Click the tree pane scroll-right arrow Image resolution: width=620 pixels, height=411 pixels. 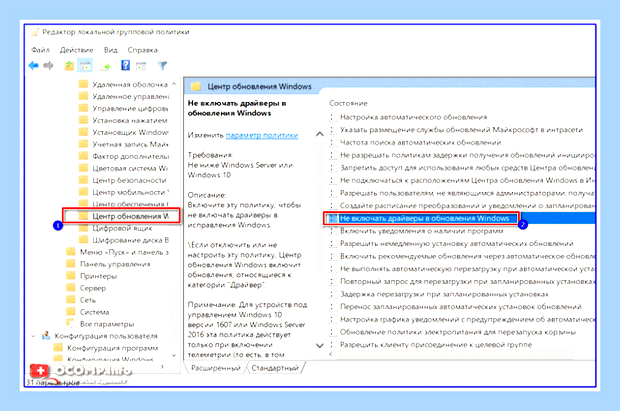163,367
